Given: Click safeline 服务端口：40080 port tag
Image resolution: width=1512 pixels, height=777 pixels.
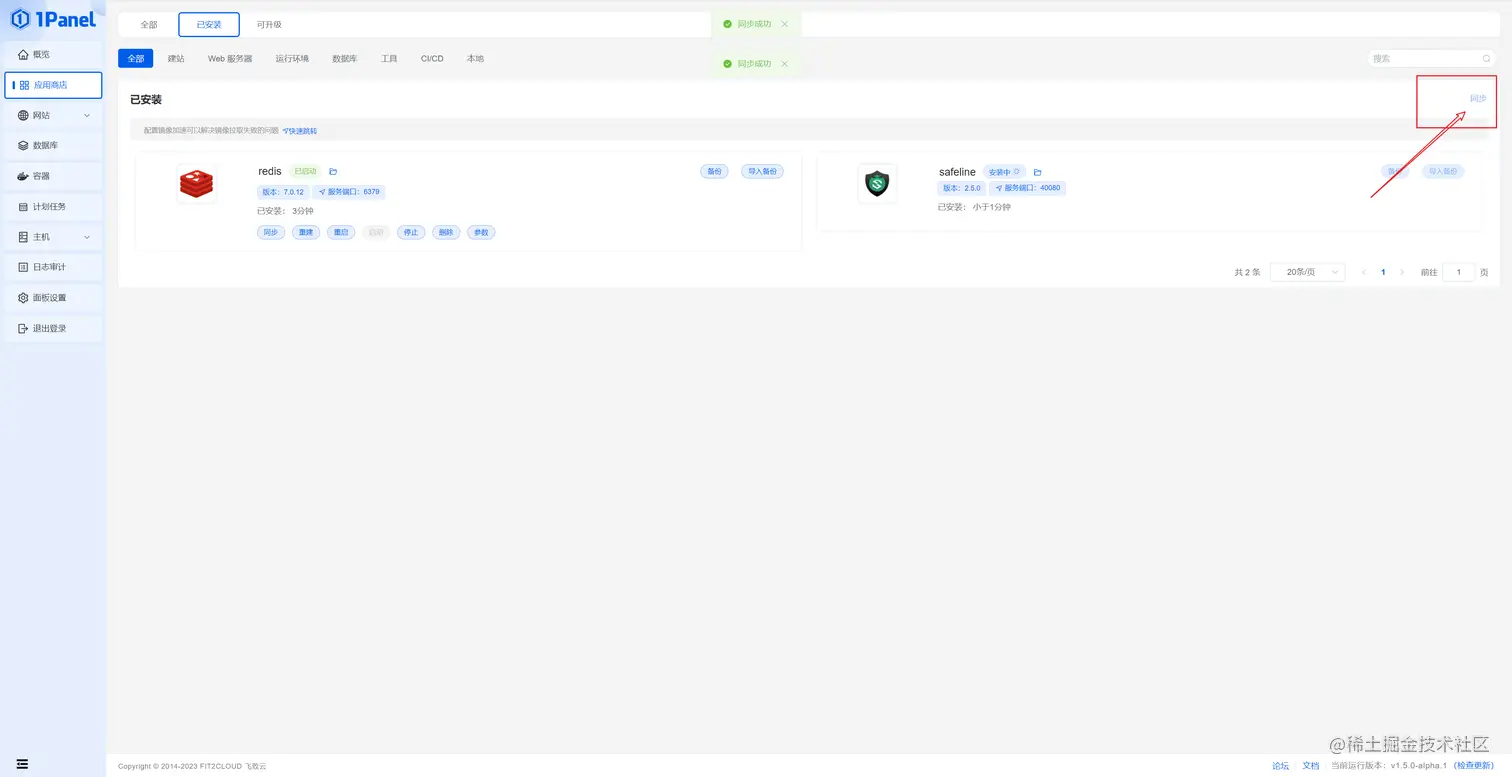Looking at the screenshot, I should pyautogui.click(x=1028, y=188).
